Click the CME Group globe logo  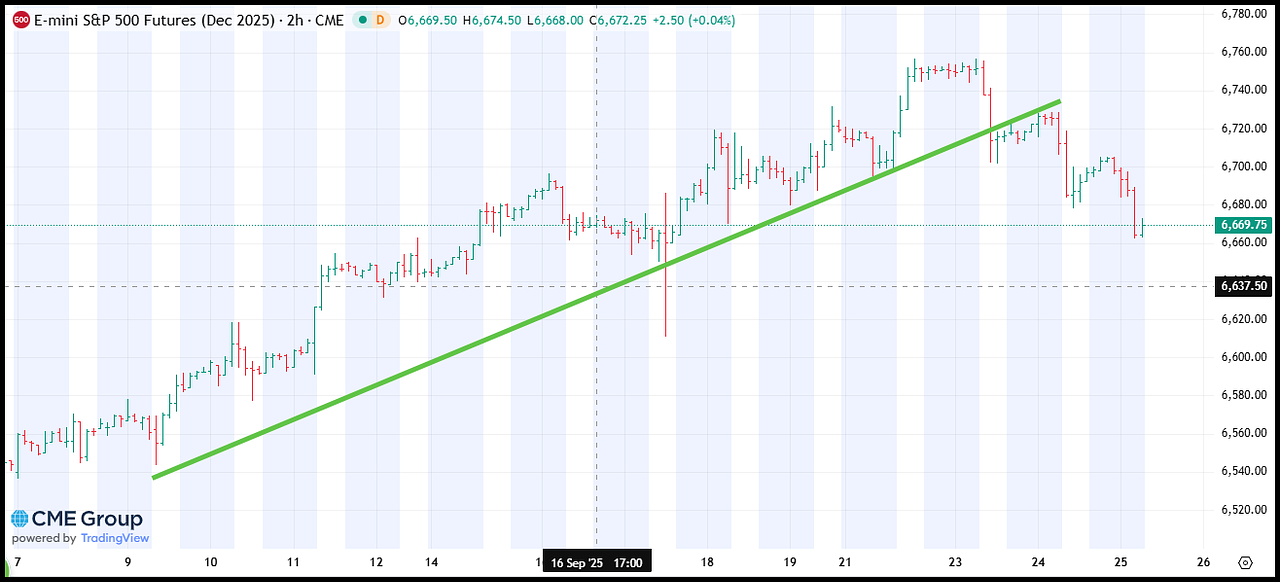pos(20,519)
